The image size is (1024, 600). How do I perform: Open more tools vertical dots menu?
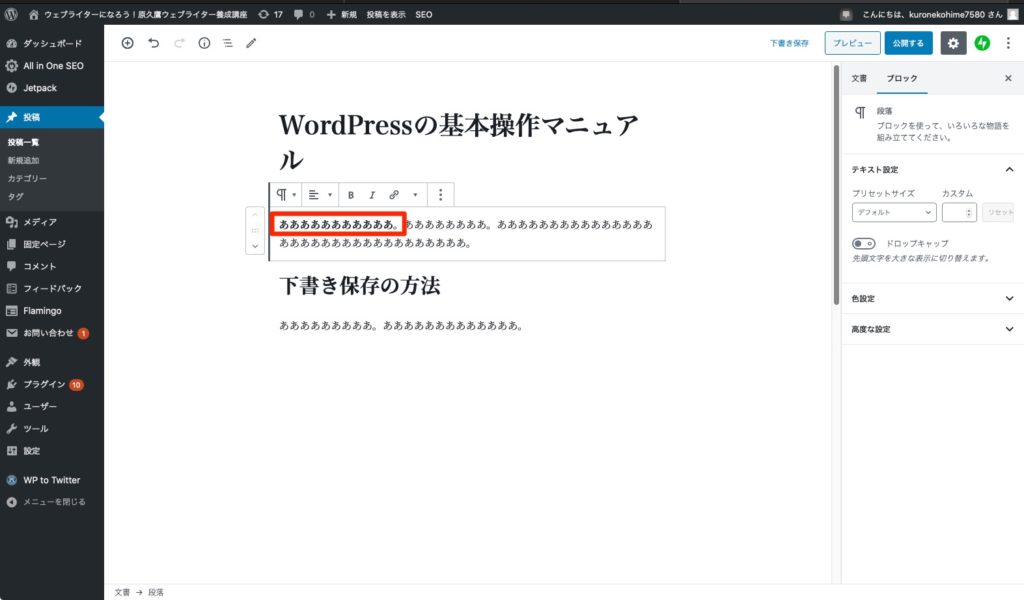tap(1008, 43)
